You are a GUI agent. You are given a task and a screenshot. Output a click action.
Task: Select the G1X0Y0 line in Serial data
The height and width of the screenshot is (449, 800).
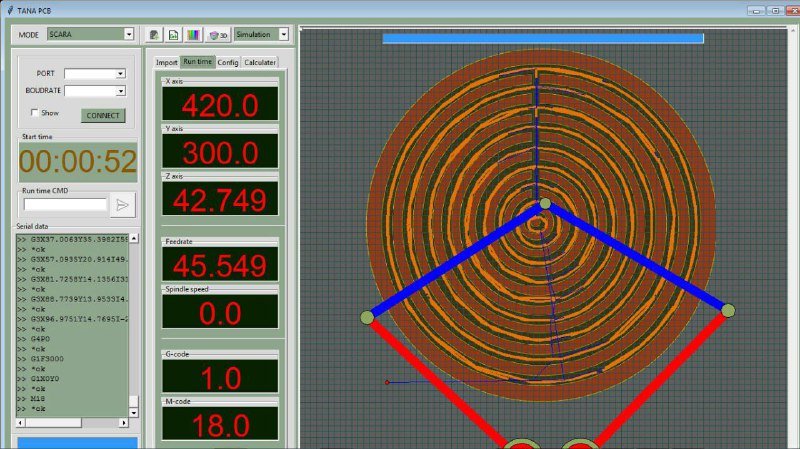[x=45, y=379]
